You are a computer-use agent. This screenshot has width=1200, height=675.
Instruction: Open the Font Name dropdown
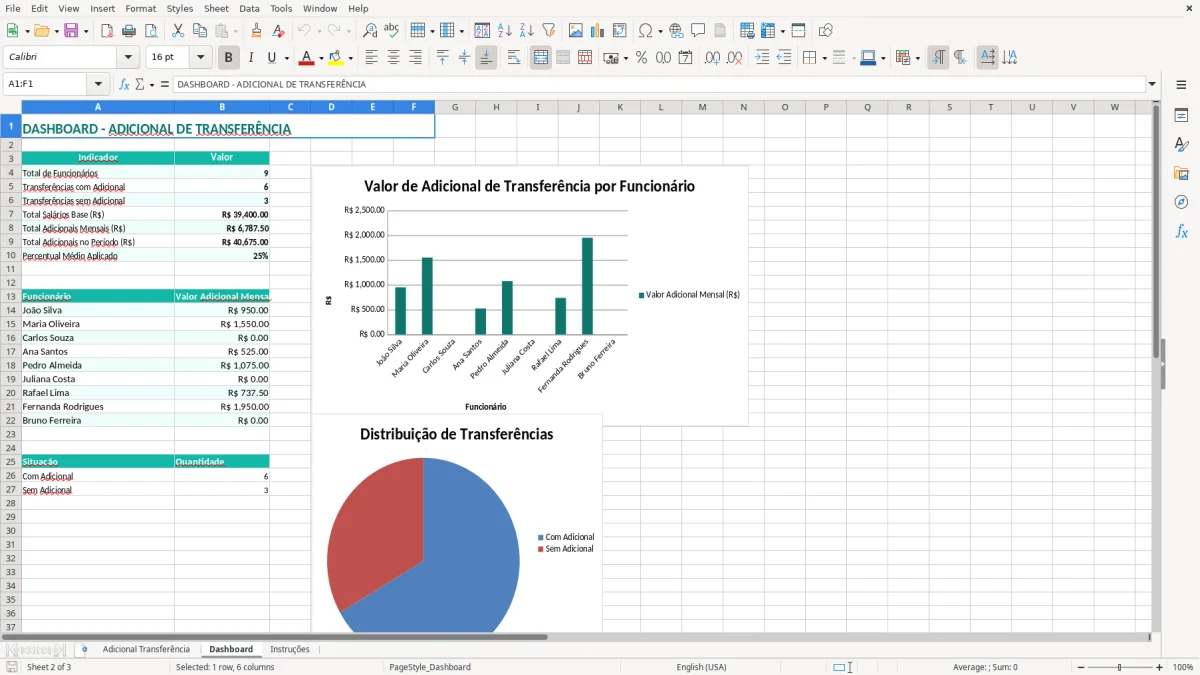pyautogui.click(x=127, y=58)
